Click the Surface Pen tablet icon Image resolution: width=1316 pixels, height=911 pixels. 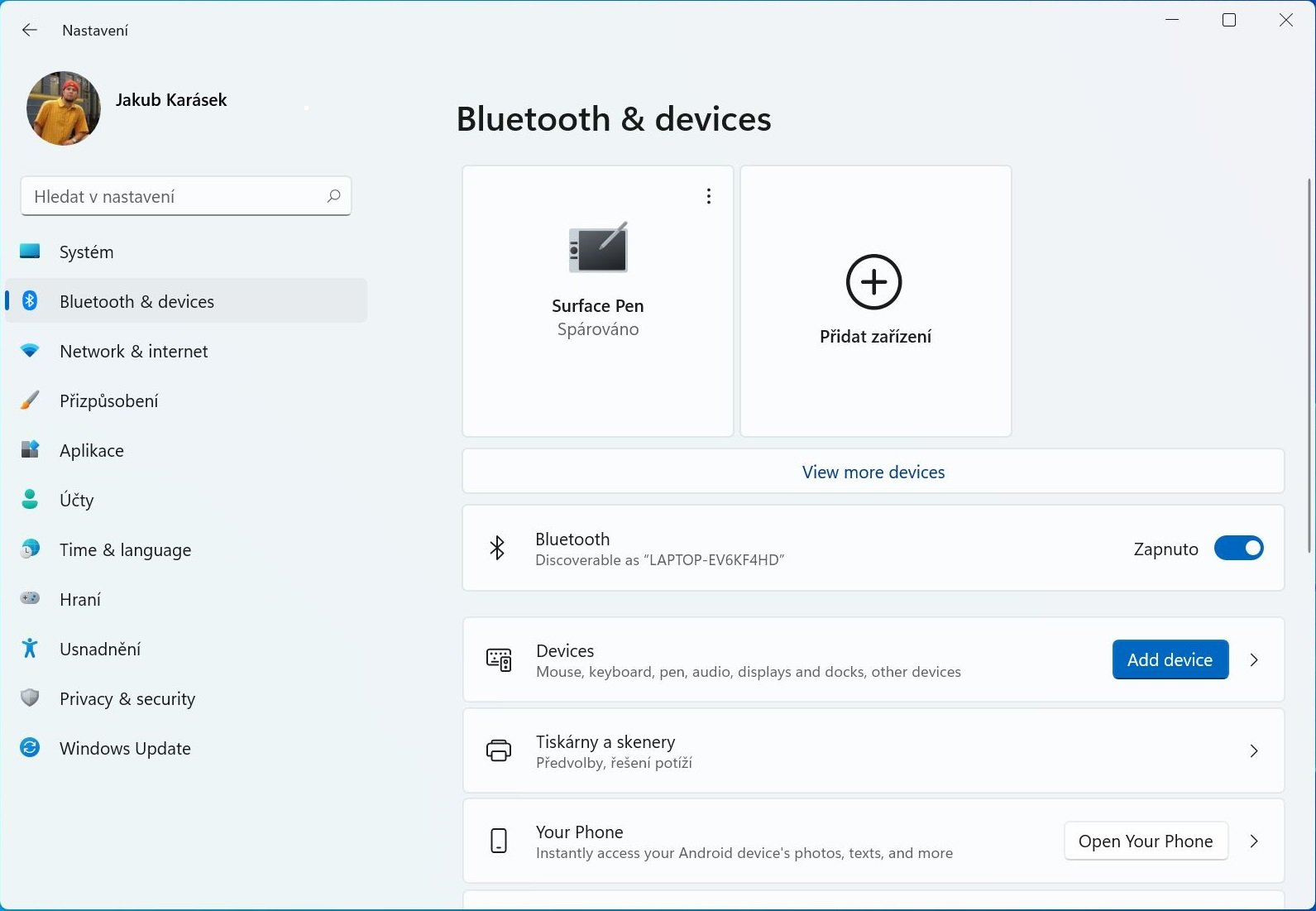point(598,248)
